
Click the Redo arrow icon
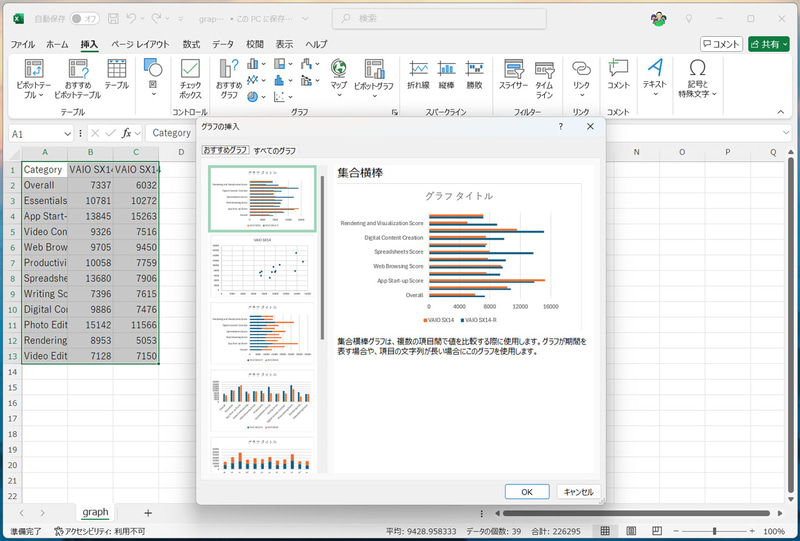pos(156,19)
